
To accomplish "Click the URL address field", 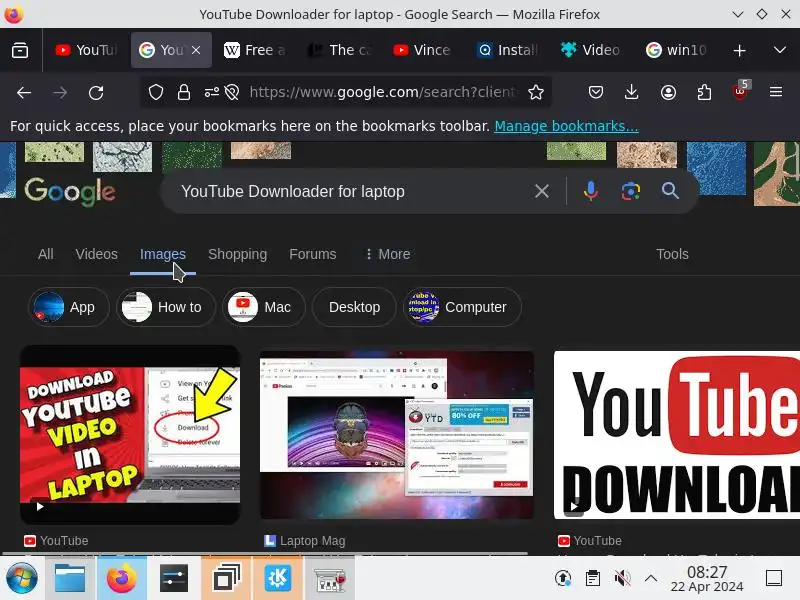I will click(x=383, y=92).
